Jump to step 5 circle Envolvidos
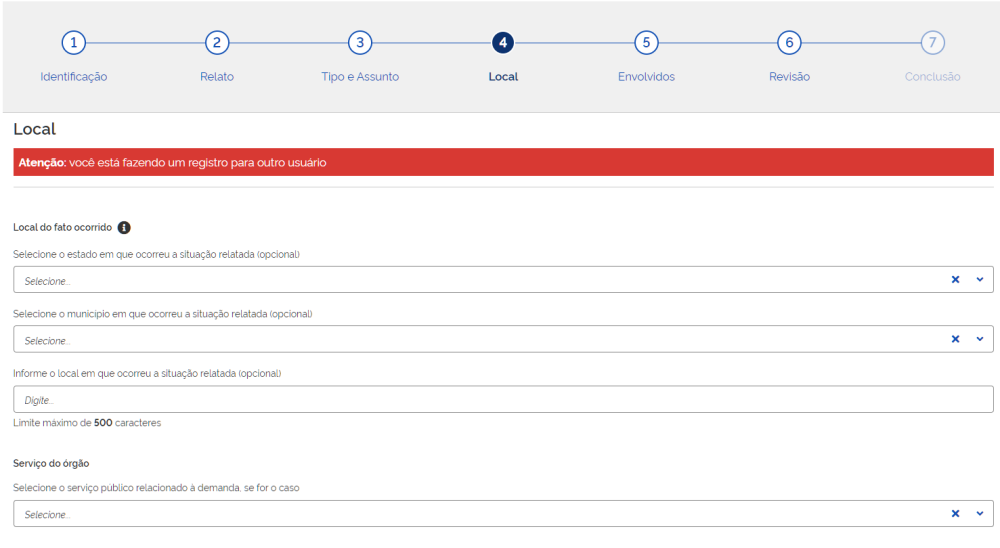The width and height of the screenshot is (1000, 548). (646, 43)
